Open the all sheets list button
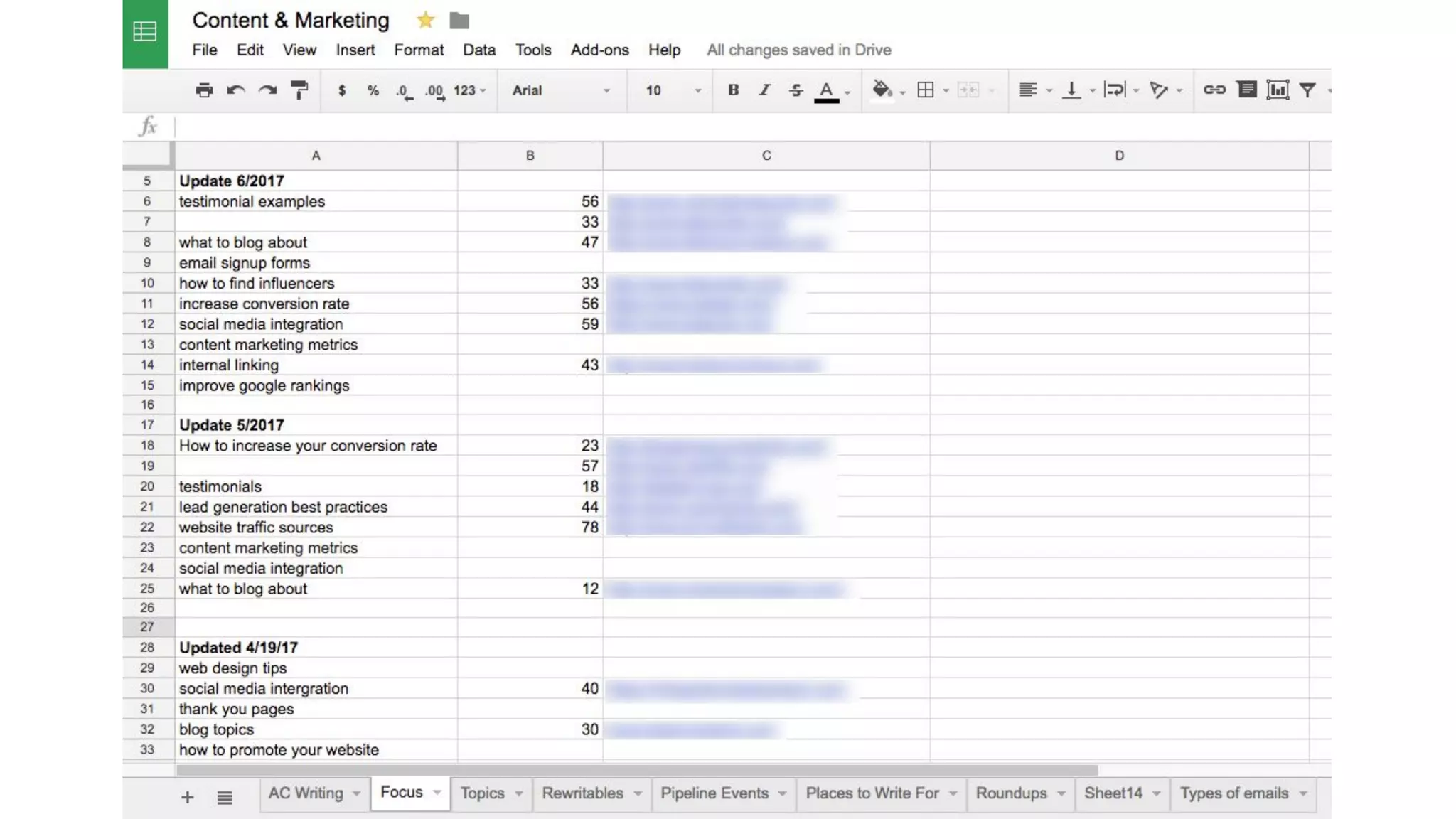This screenshot has height=819, width=1456. point(225,798)
